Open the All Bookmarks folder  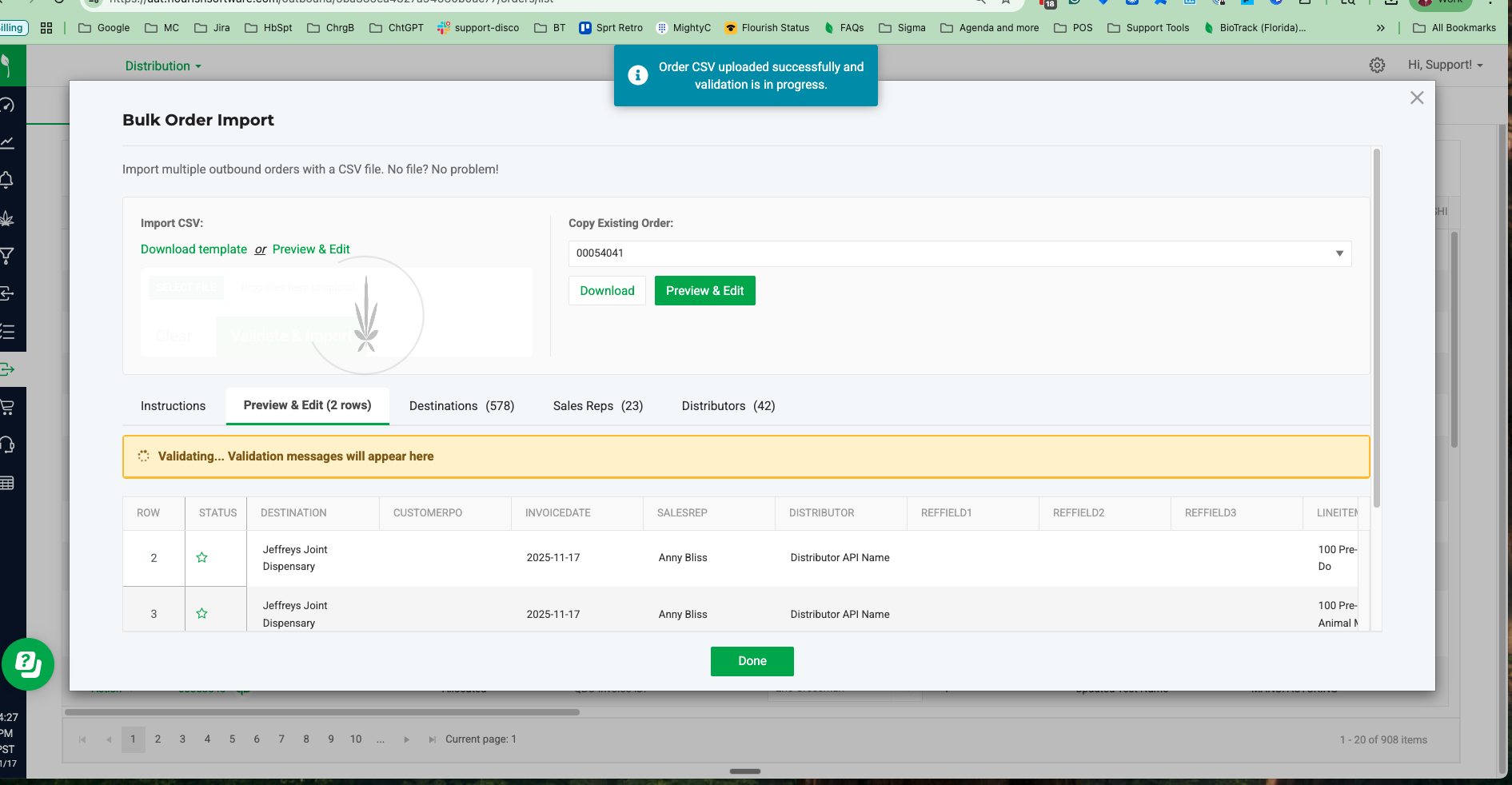point(1454,28)
